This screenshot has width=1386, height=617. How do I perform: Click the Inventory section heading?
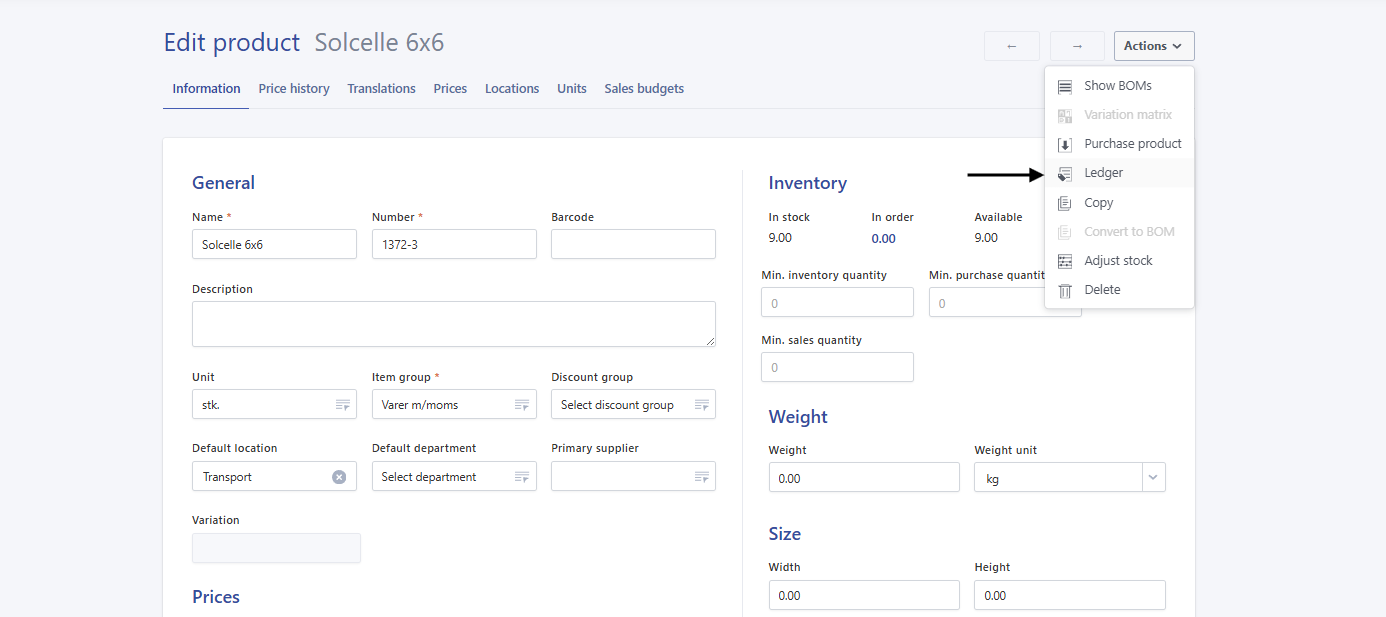click(808, 183)
